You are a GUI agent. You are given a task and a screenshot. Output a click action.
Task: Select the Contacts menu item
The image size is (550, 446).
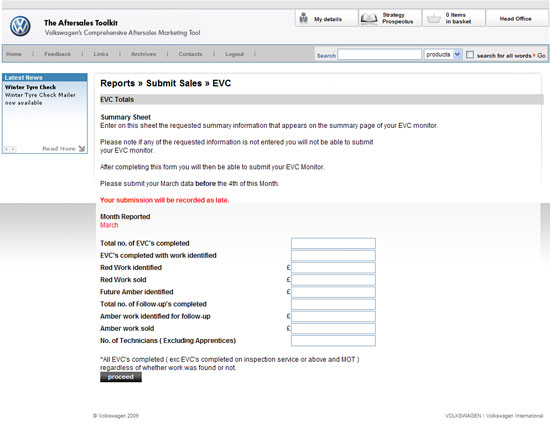[x=190, y=54]
